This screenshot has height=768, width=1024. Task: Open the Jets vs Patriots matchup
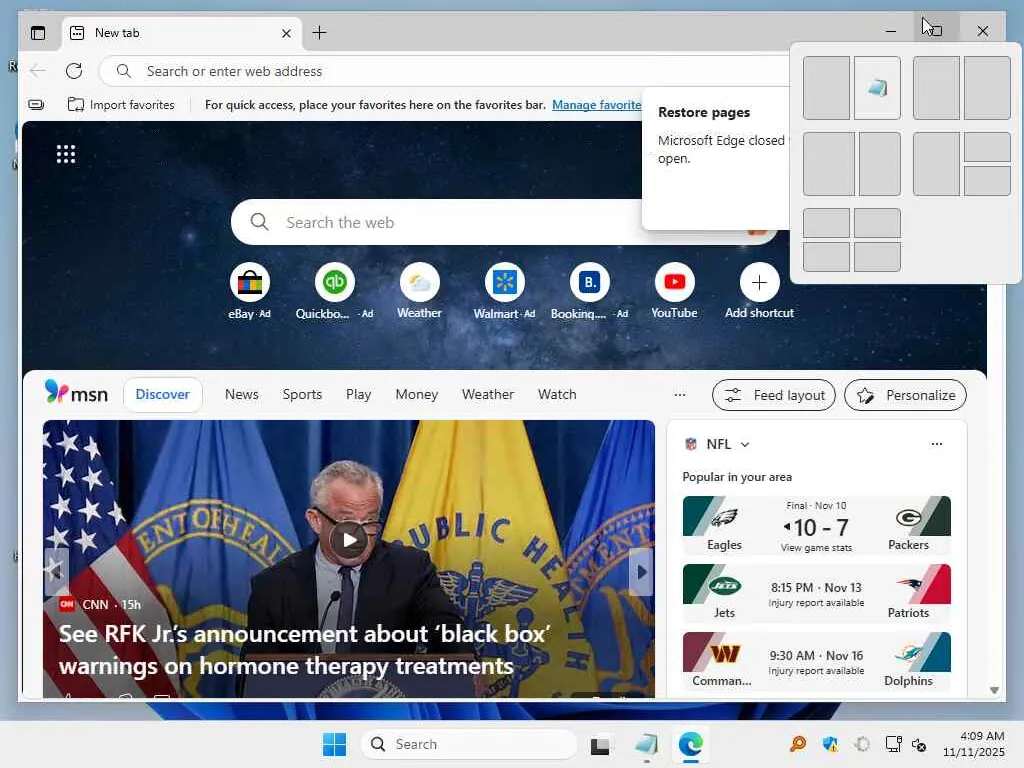[x=816, y=594]
